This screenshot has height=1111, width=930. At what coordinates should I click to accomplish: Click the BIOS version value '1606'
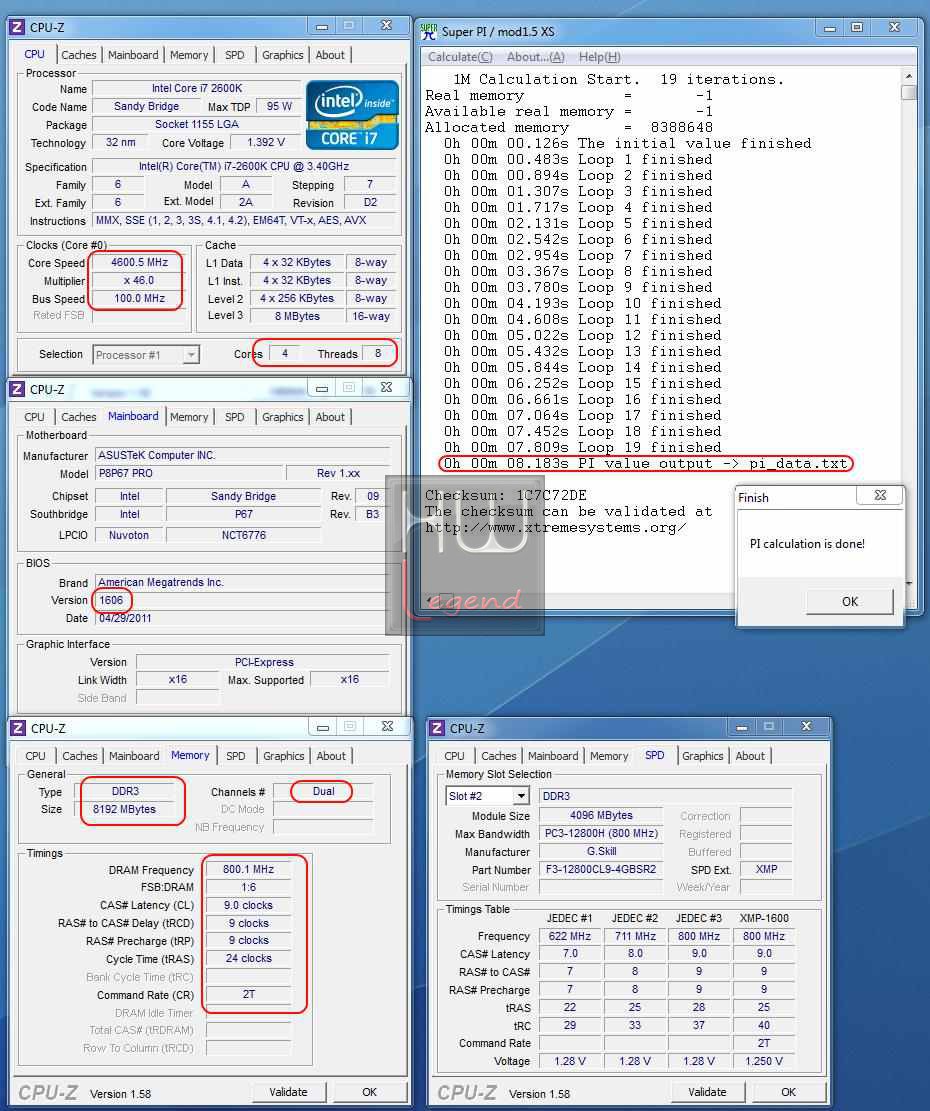point(111,600)
